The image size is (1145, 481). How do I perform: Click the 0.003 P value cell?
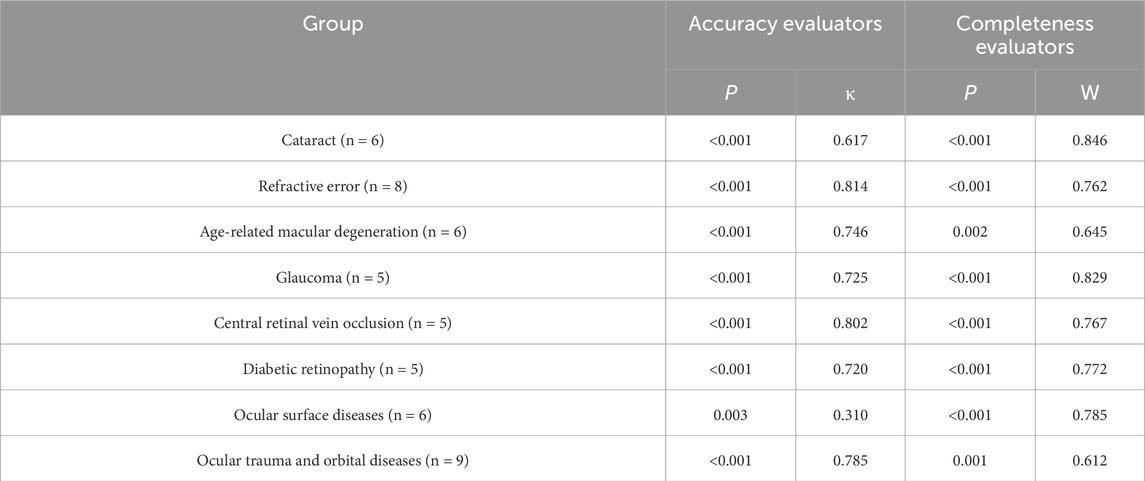(x=731, y=414)
